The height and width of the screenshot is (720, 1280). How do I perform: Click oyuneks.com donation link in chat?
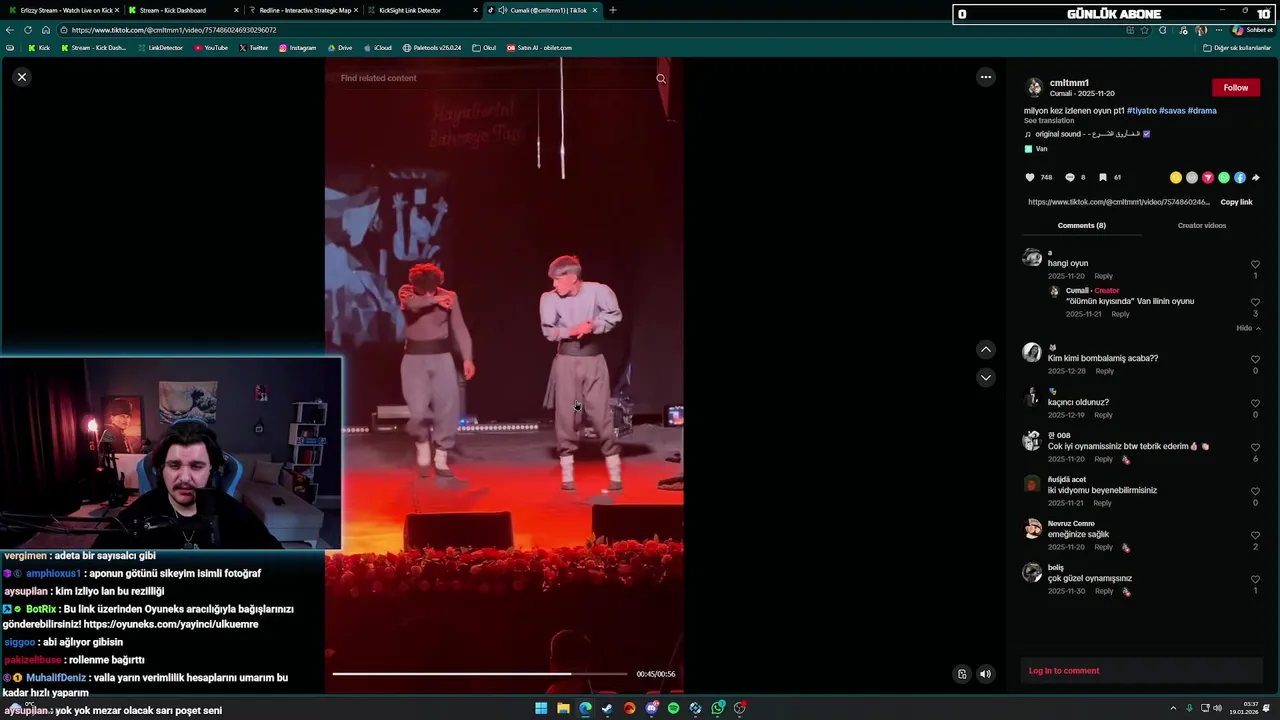[x=171, y=624]
